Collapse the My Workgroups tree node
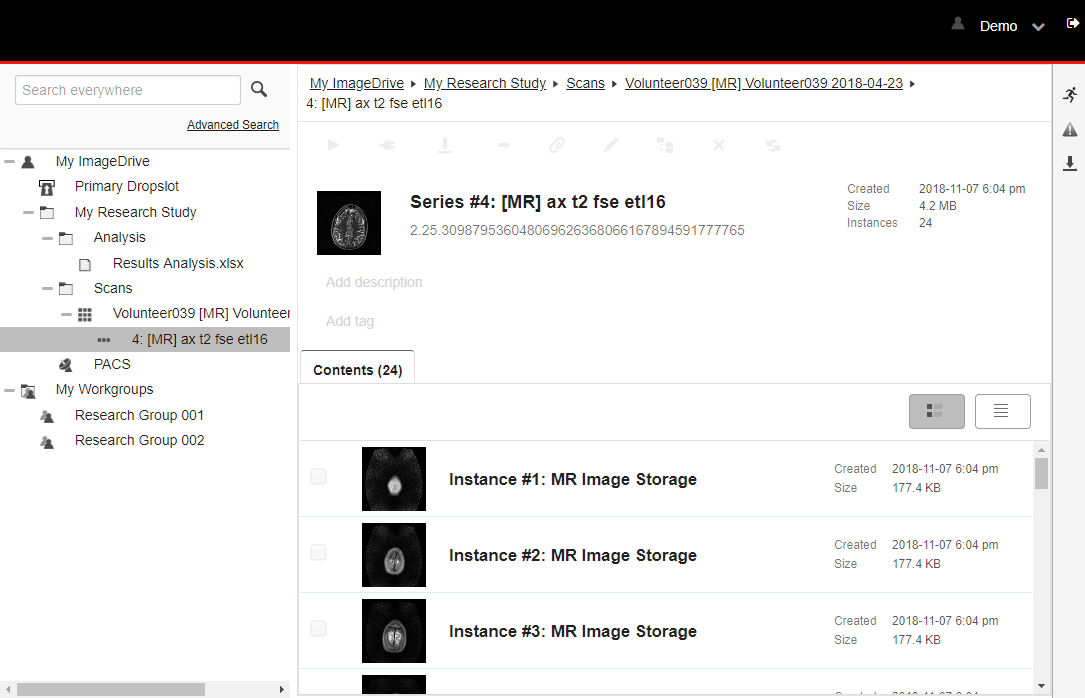 9,390
